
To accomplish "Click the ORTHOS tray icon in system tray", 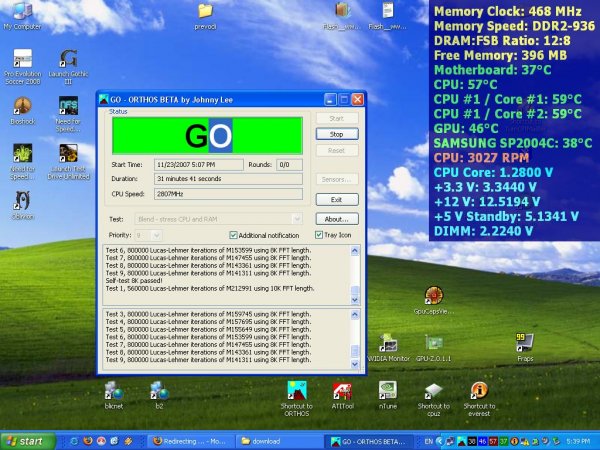I will [x=462, y=441].
